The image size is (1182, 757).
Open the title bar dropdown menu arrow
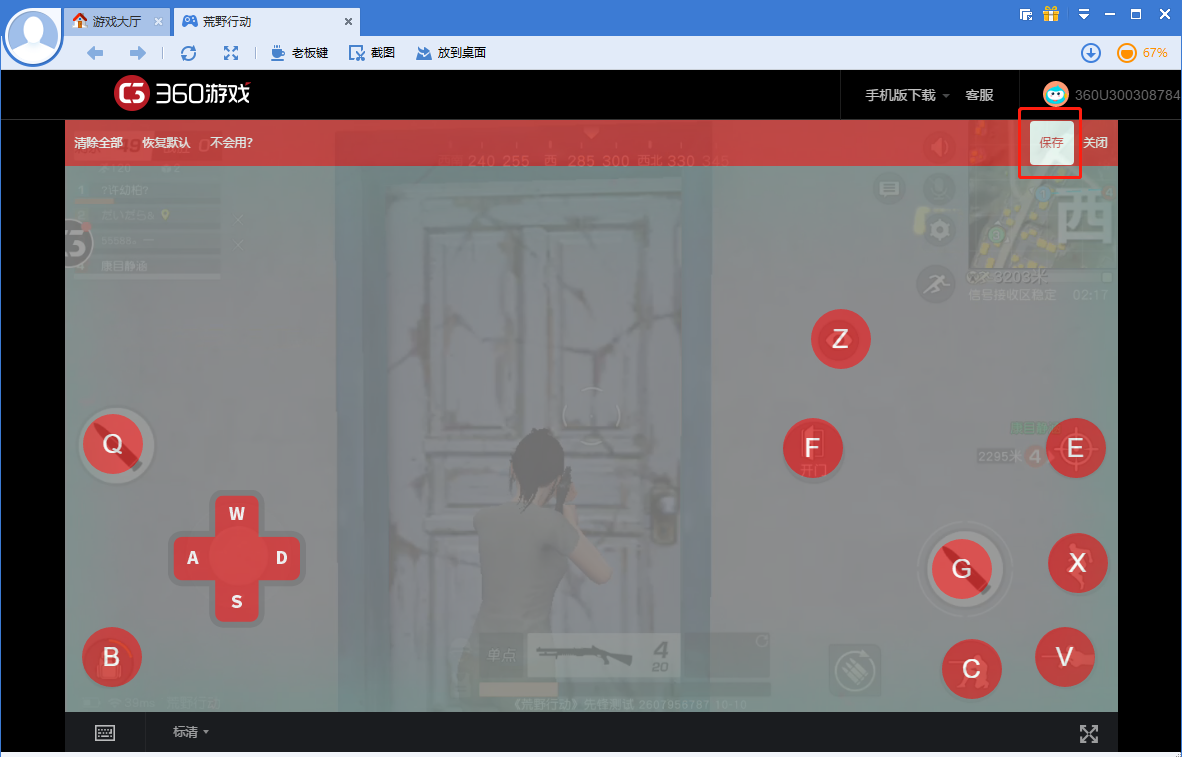point(1083,14)
